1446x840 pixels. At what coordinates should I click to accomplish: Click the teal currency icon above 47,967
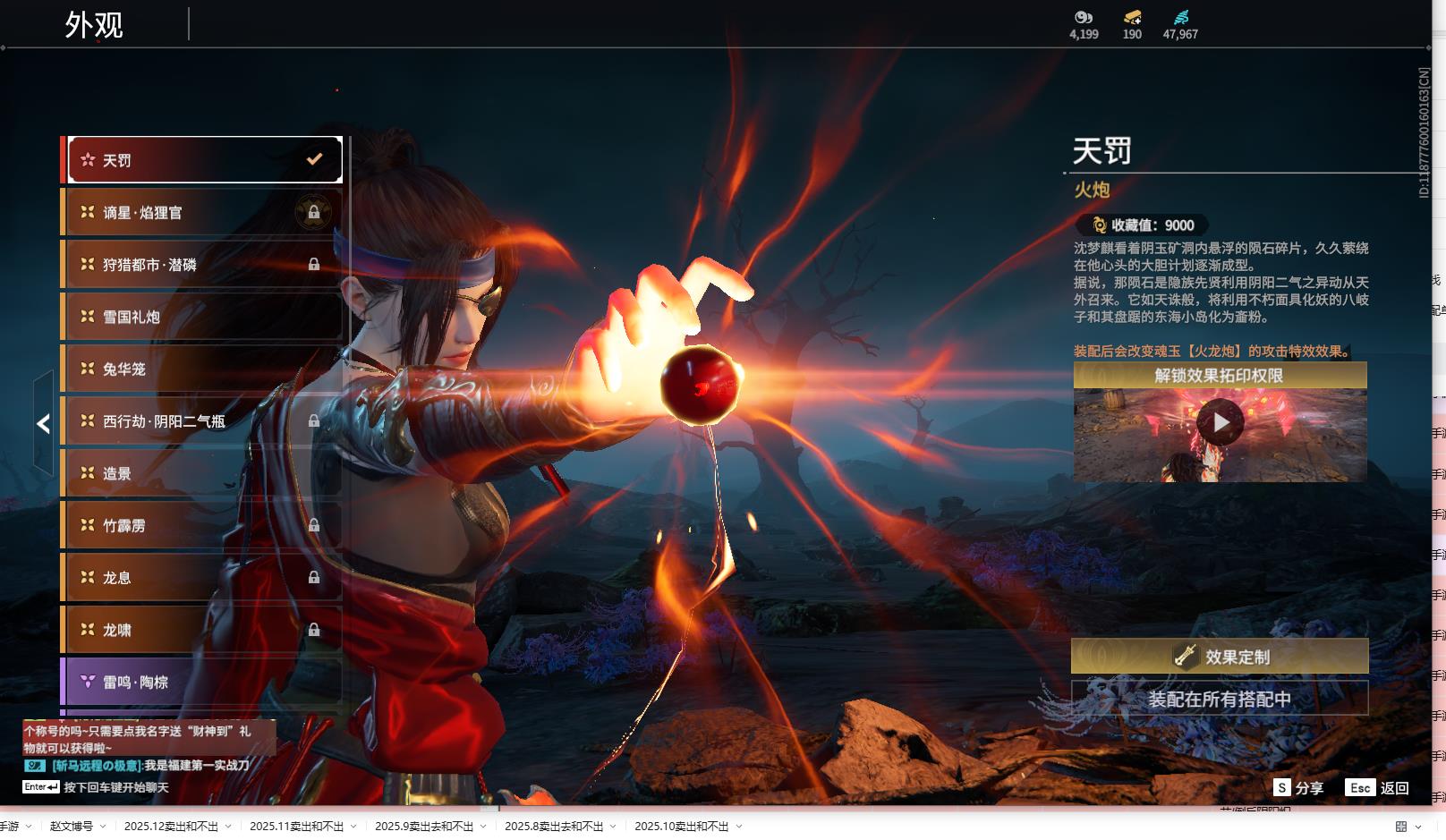click(1180, 17)
